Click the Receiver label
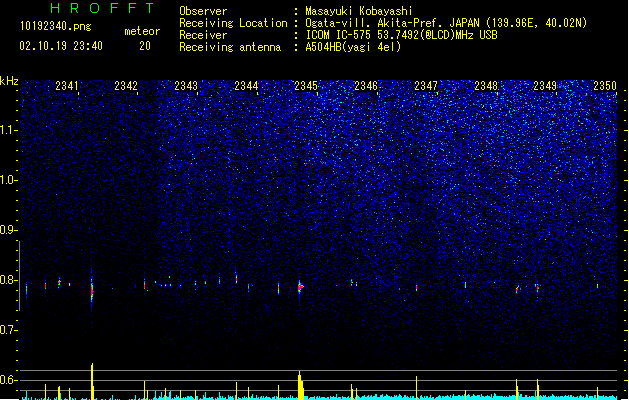The image size is (629, 400). tap(203, 35)
